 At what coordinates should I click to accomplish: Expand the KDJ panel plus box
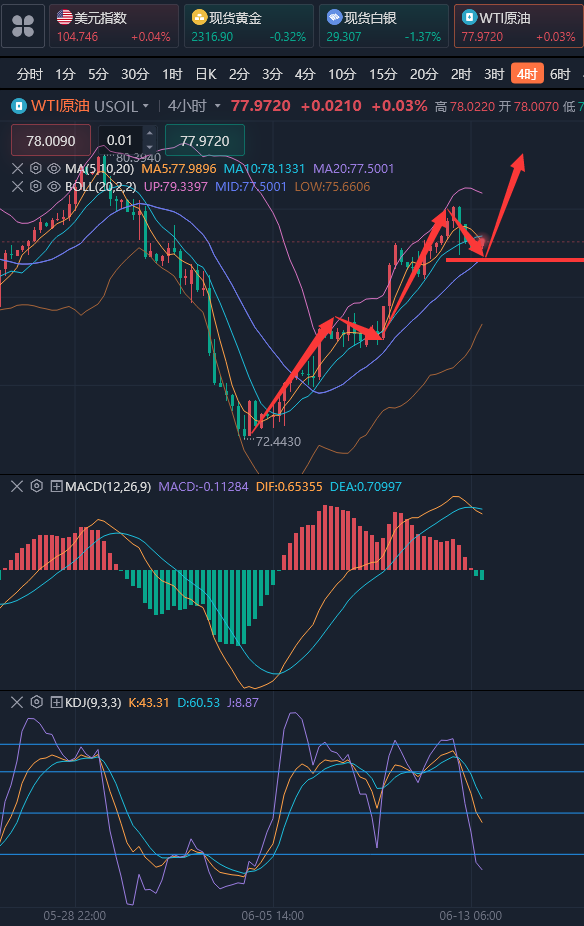point(57,702)
